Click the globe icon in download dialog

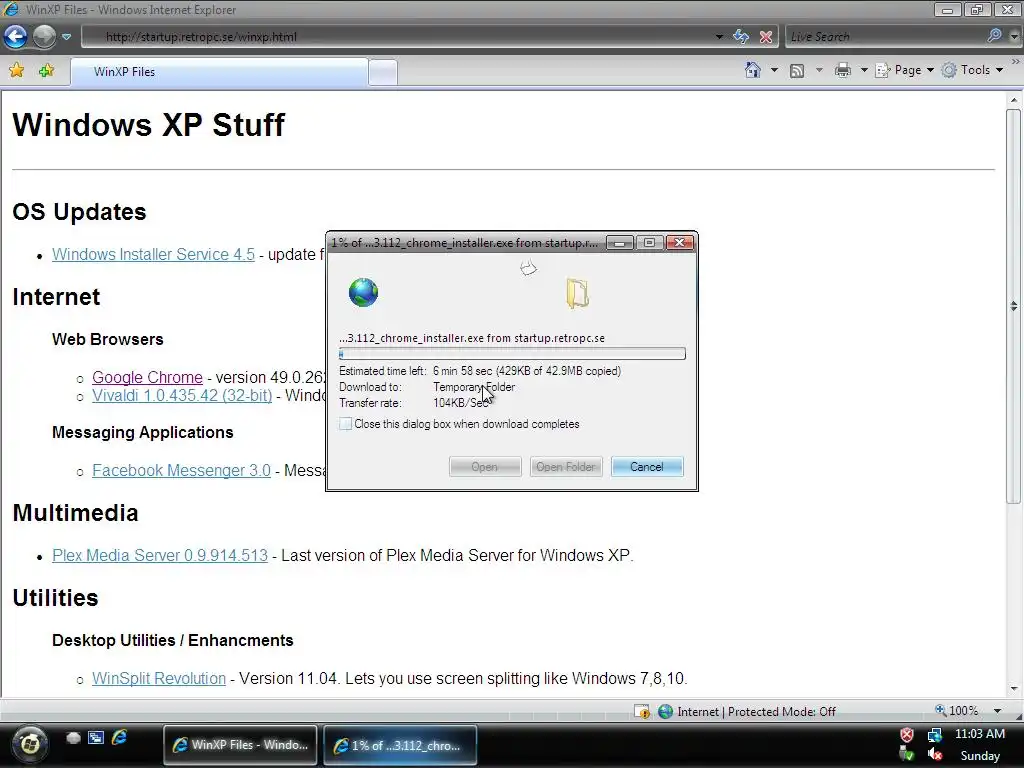coord(363,292)
